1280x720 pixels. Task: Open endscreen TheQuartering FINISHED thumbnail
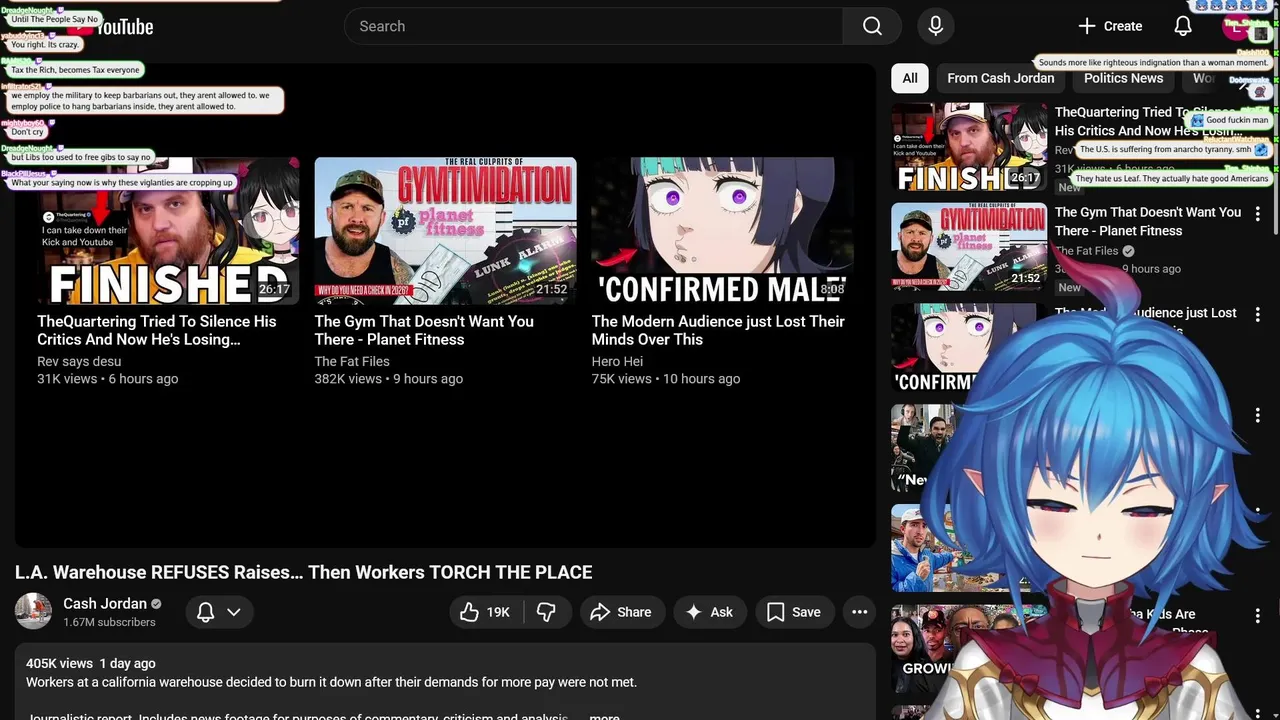coord(168,231)
